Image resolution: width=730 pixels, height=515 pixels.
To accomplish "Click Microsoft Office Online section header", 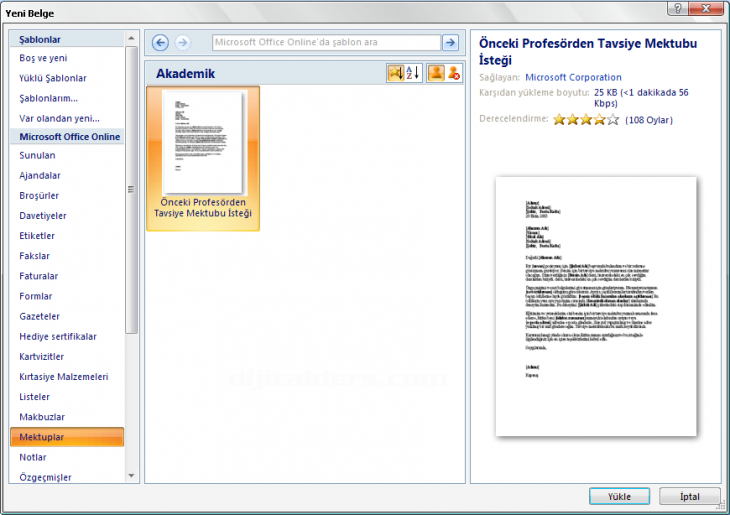I will (67, 136).
